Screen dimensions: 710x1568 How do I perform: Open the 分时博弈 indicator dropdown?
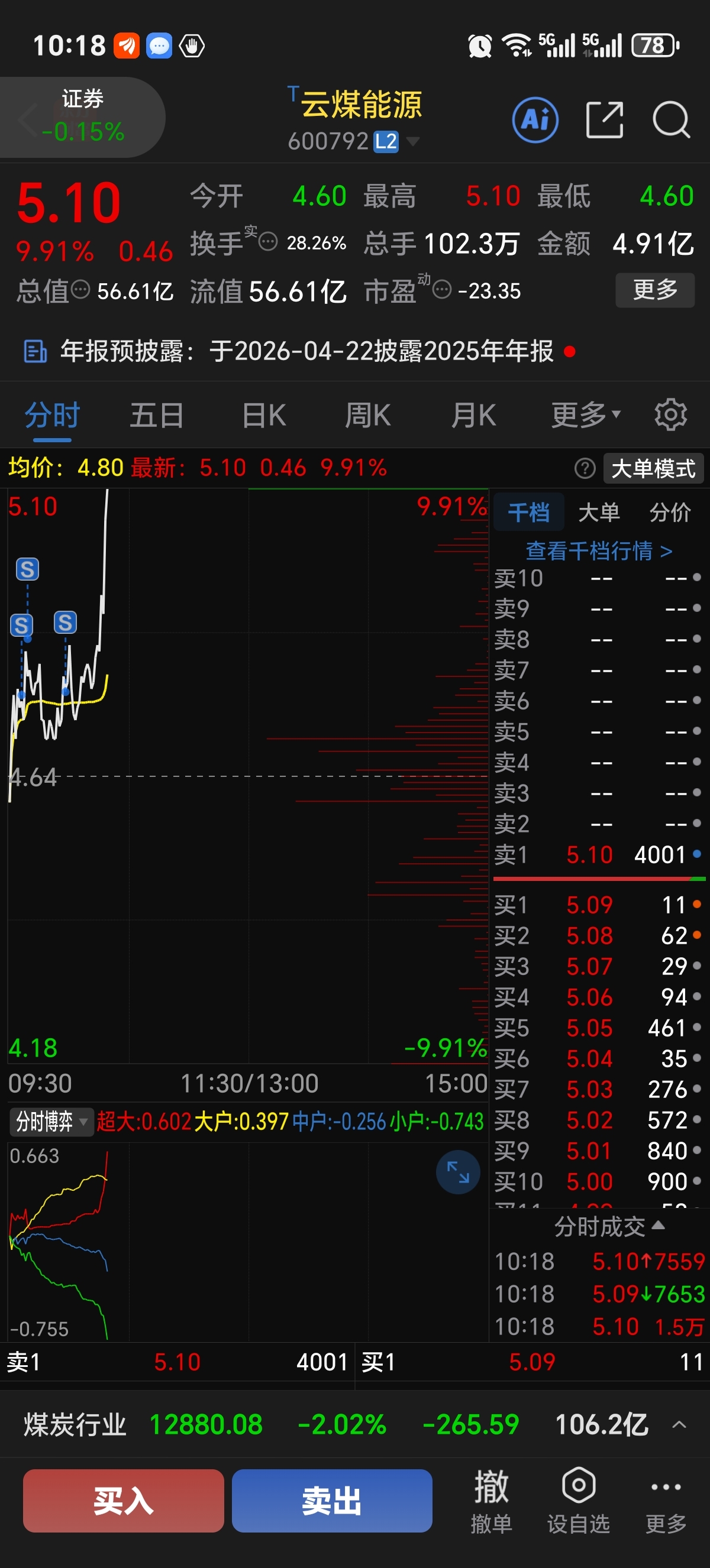coord(51,1121)
